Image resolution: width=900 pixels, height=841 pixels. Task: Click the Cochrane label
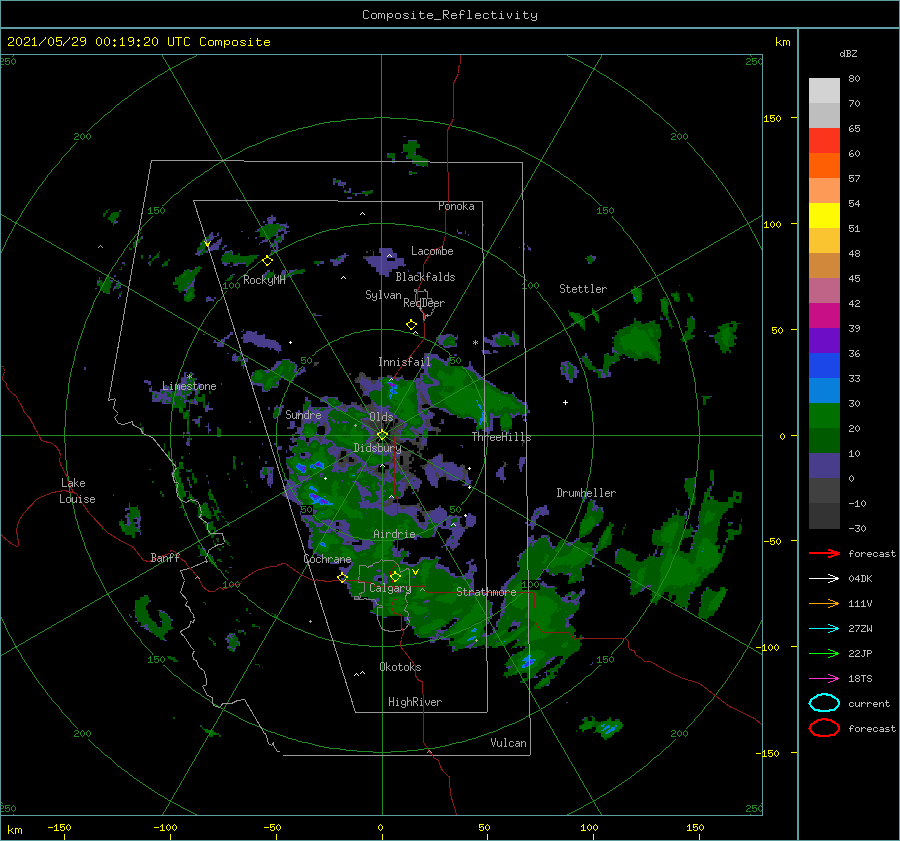(x=327, y=559)
